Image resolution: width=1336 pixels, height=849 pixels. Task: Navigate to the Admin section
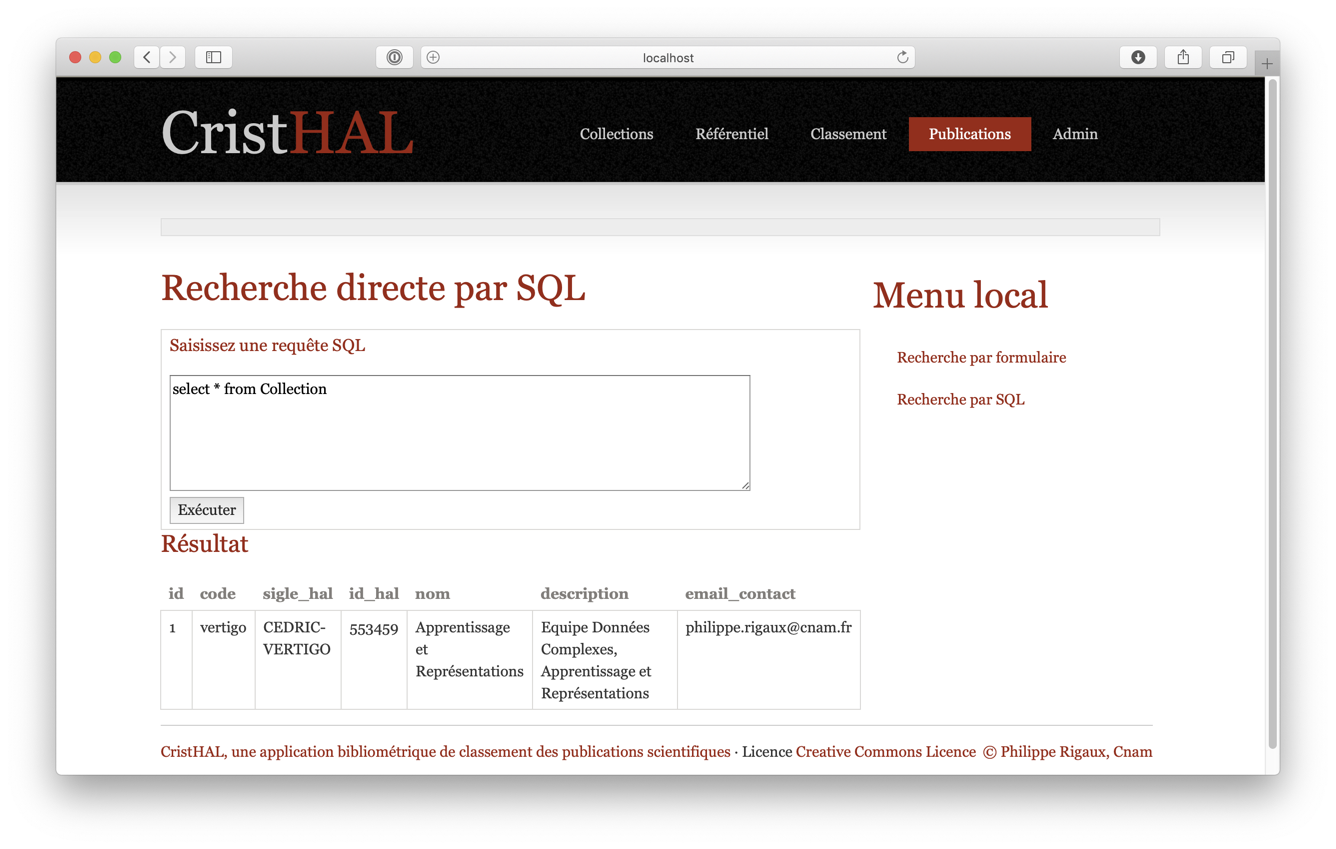pyautogui.click(x=1075, y=134)
